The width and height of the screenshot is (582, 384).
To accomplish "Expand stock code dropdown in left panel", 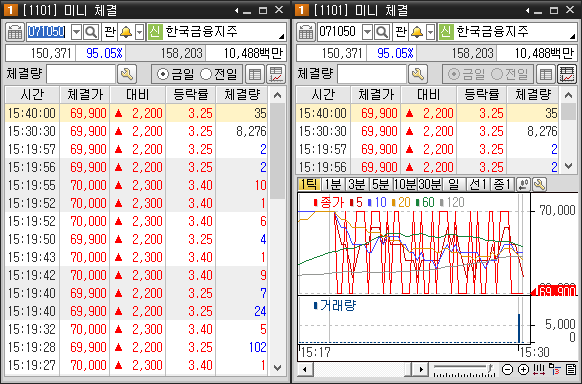I will [76, 32].
